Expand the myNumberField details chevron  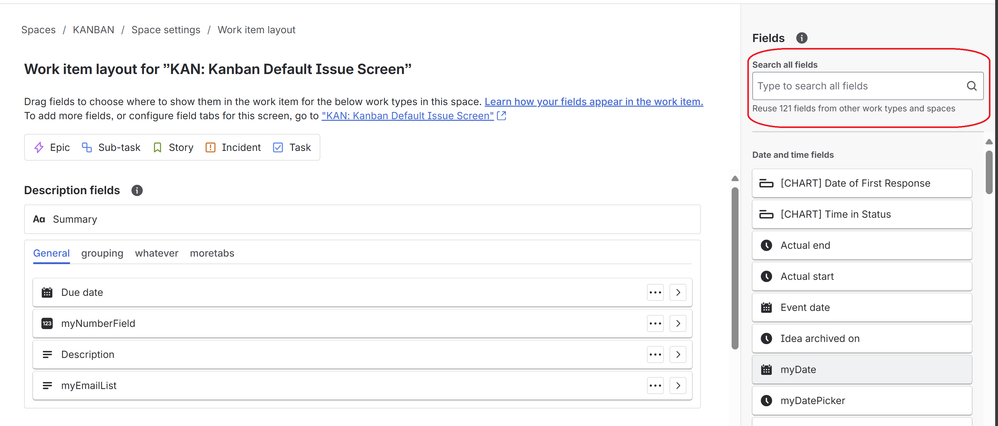678,324
